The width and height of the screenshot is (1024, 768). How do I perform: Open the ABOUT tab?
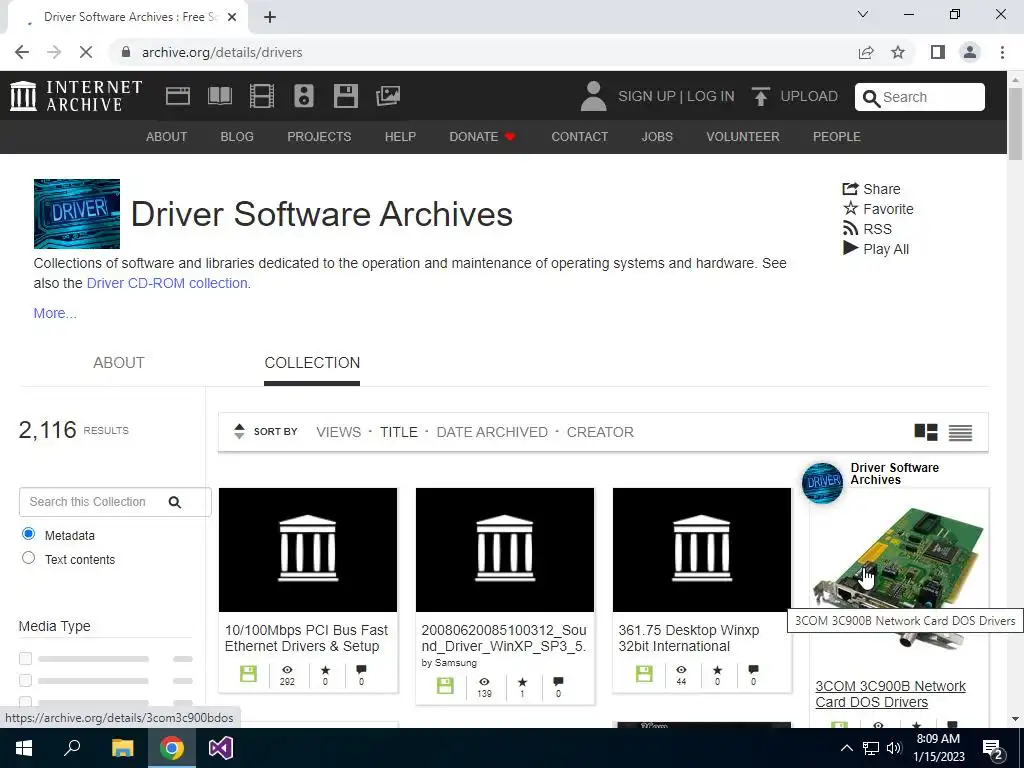[x=119, y=363]
